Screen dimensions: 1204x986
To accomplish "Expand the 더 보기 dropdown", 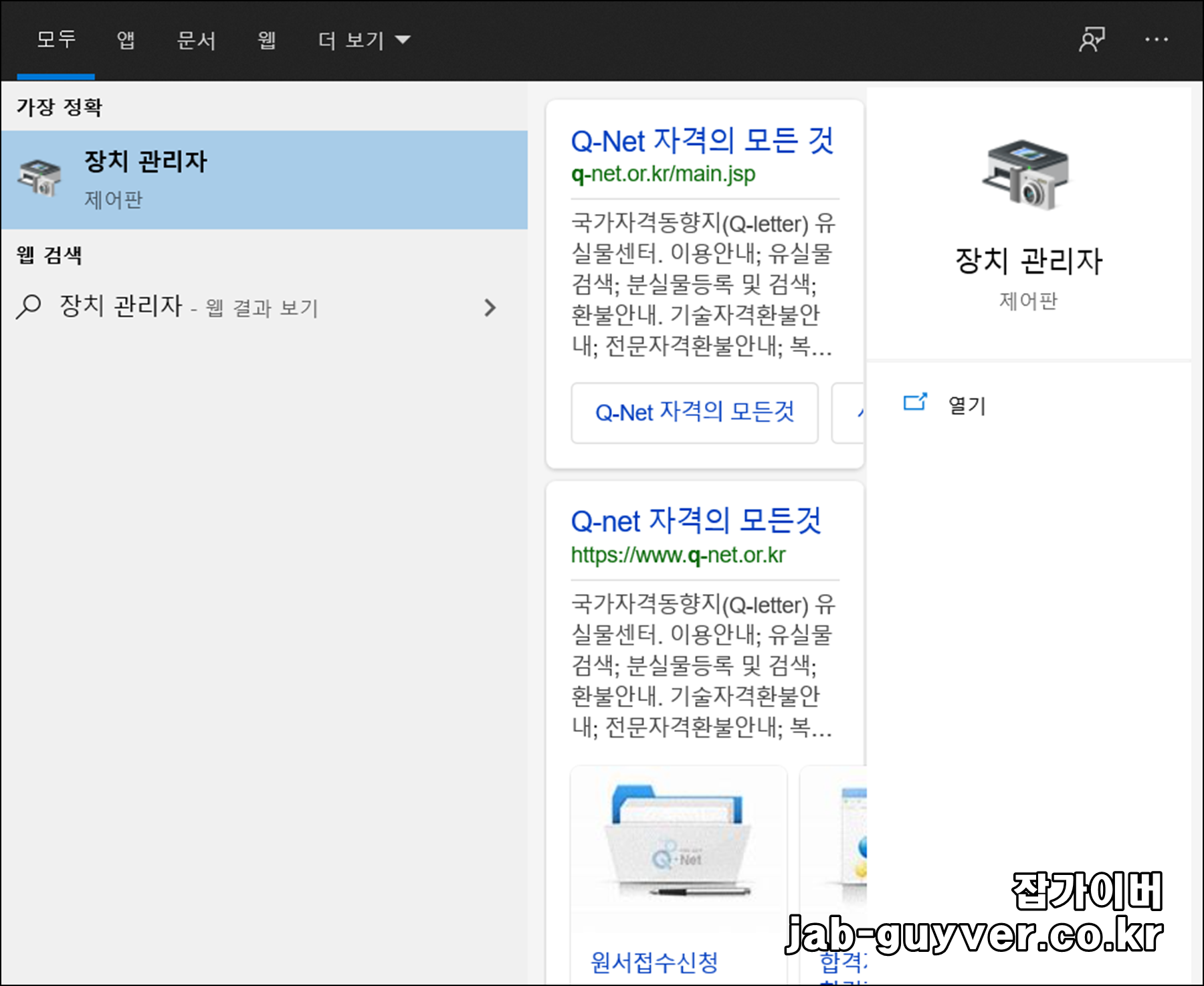I will point(364,40).
